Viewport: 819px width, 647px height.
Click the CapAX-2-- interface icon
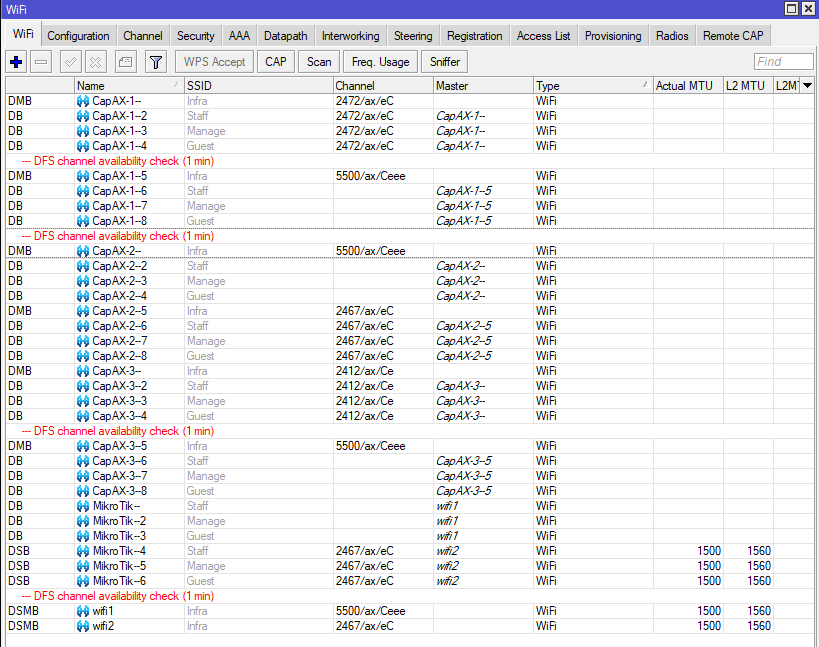click(83, 251)
